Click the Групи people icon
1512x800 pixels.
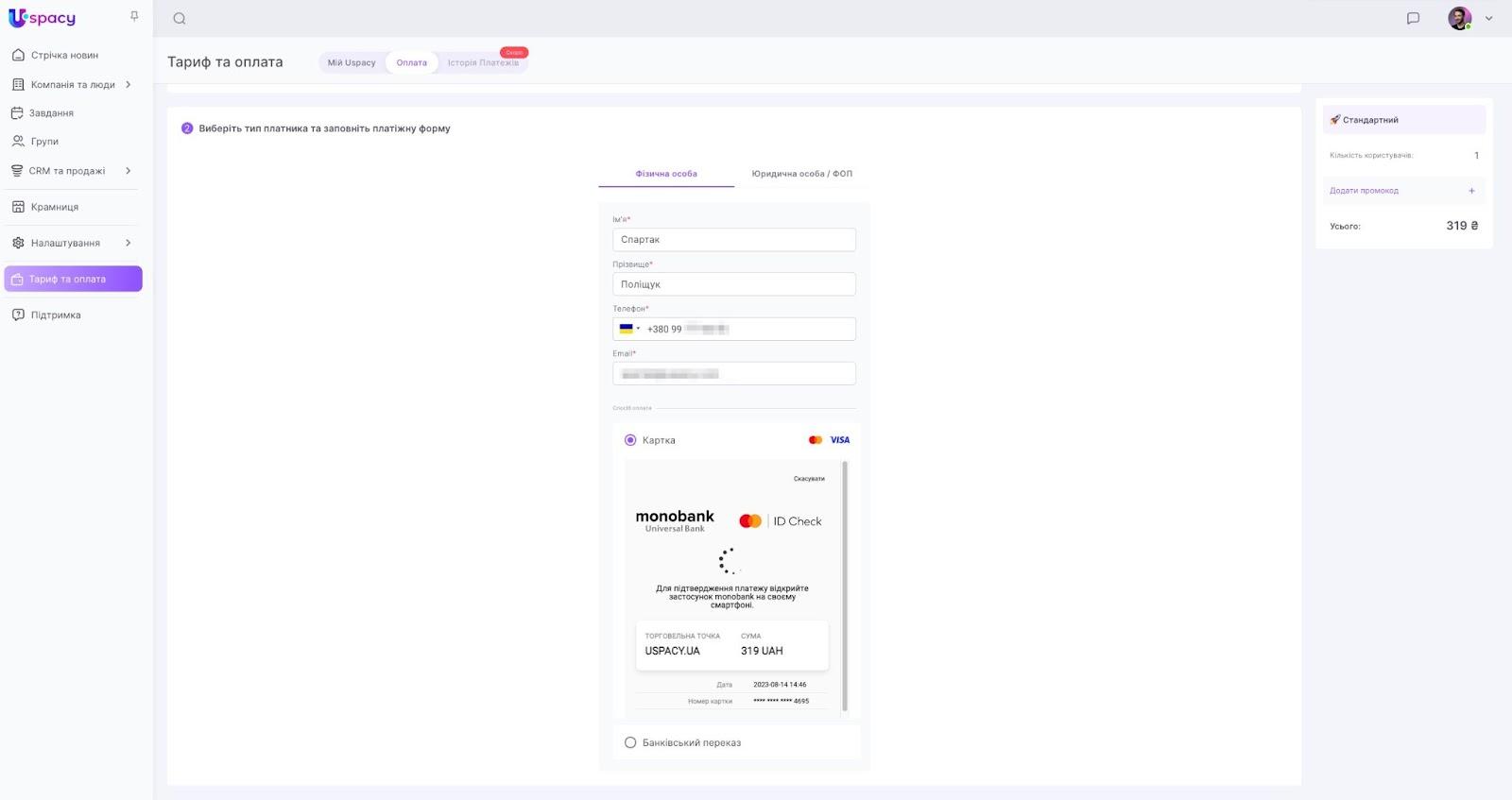pos(18,142)
